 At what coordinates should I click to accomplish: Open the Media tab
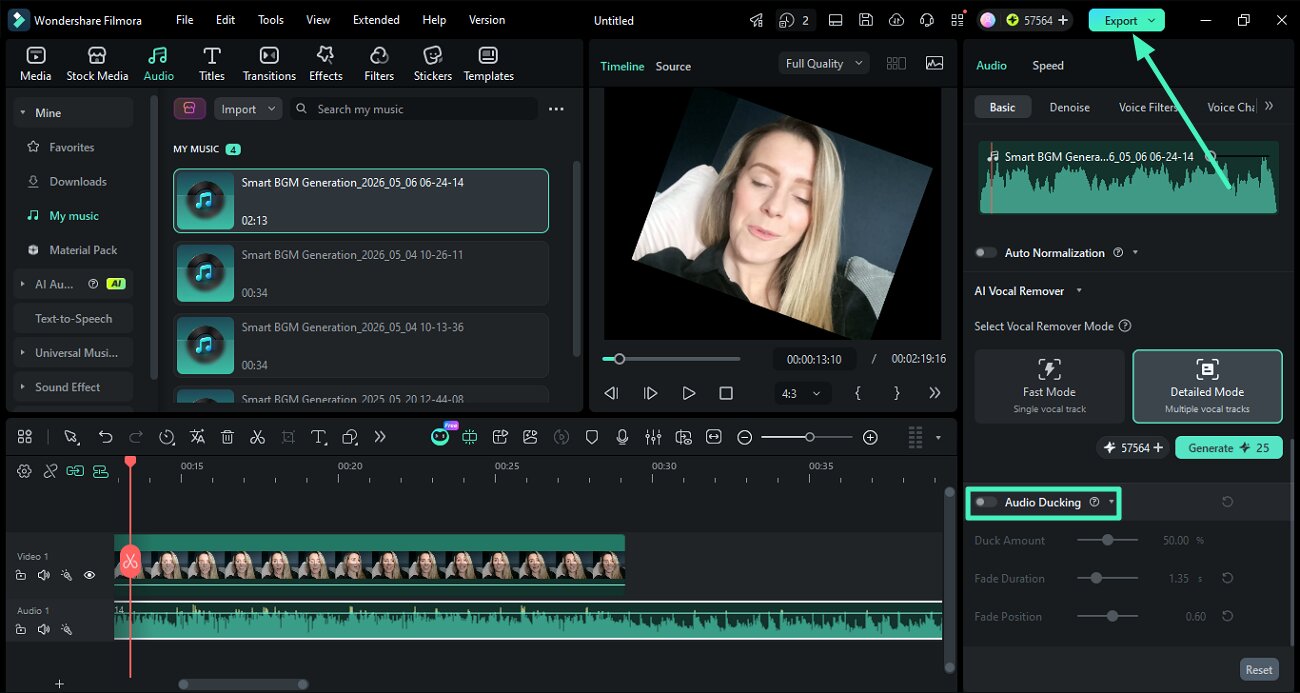36,64
